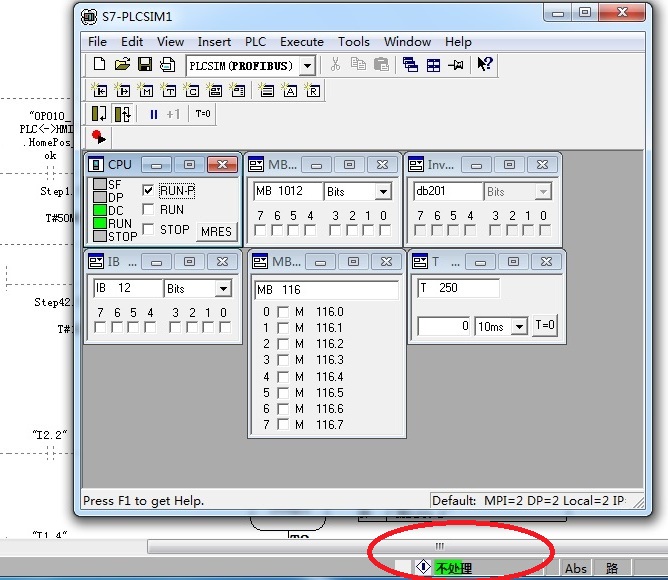Image resolution: width=668 pixels, height=580 pixels.
Task: Click the T 250 timer address field
Action: [458, 289]
